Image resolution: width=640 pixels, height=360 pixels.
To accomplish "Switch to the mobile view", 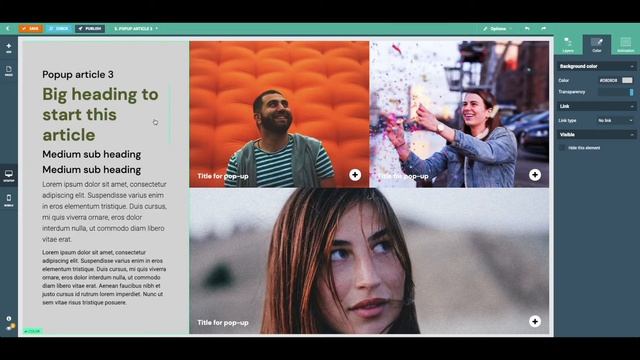I will (x=9, y=200).
